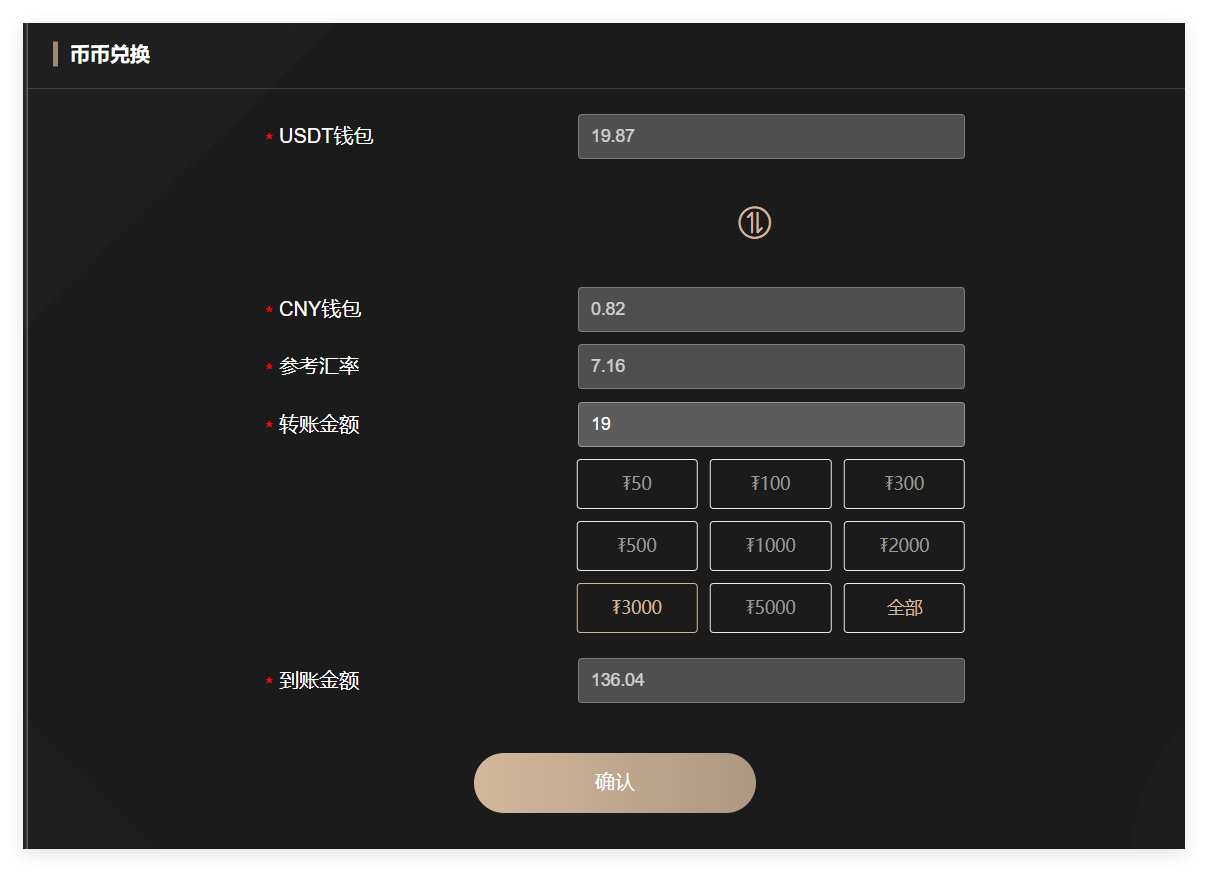Select the ₮50 quick amount button

coord(637,484)
